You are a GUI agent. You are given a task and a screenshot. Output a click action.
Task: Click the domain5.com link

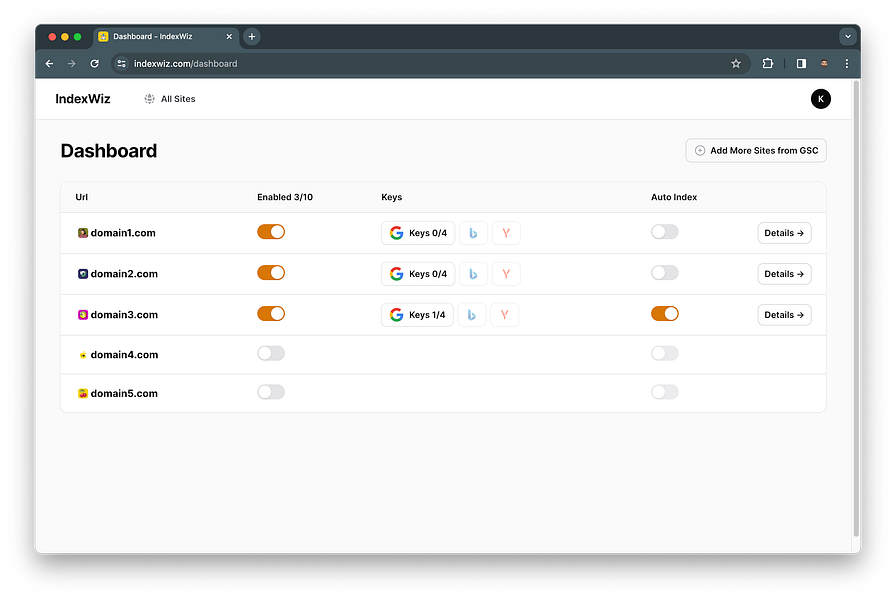click(x=124, y=393)
